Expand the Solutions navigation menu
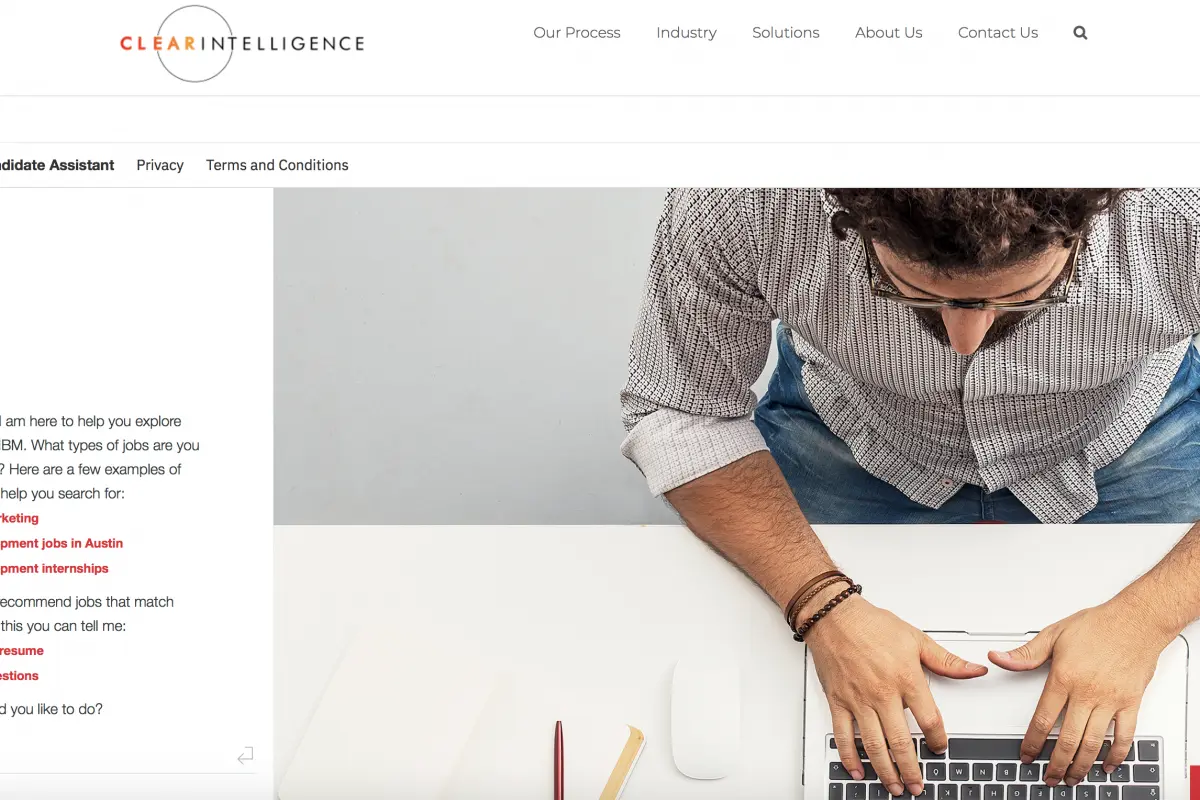1200x800 pixels. point(786,33)
